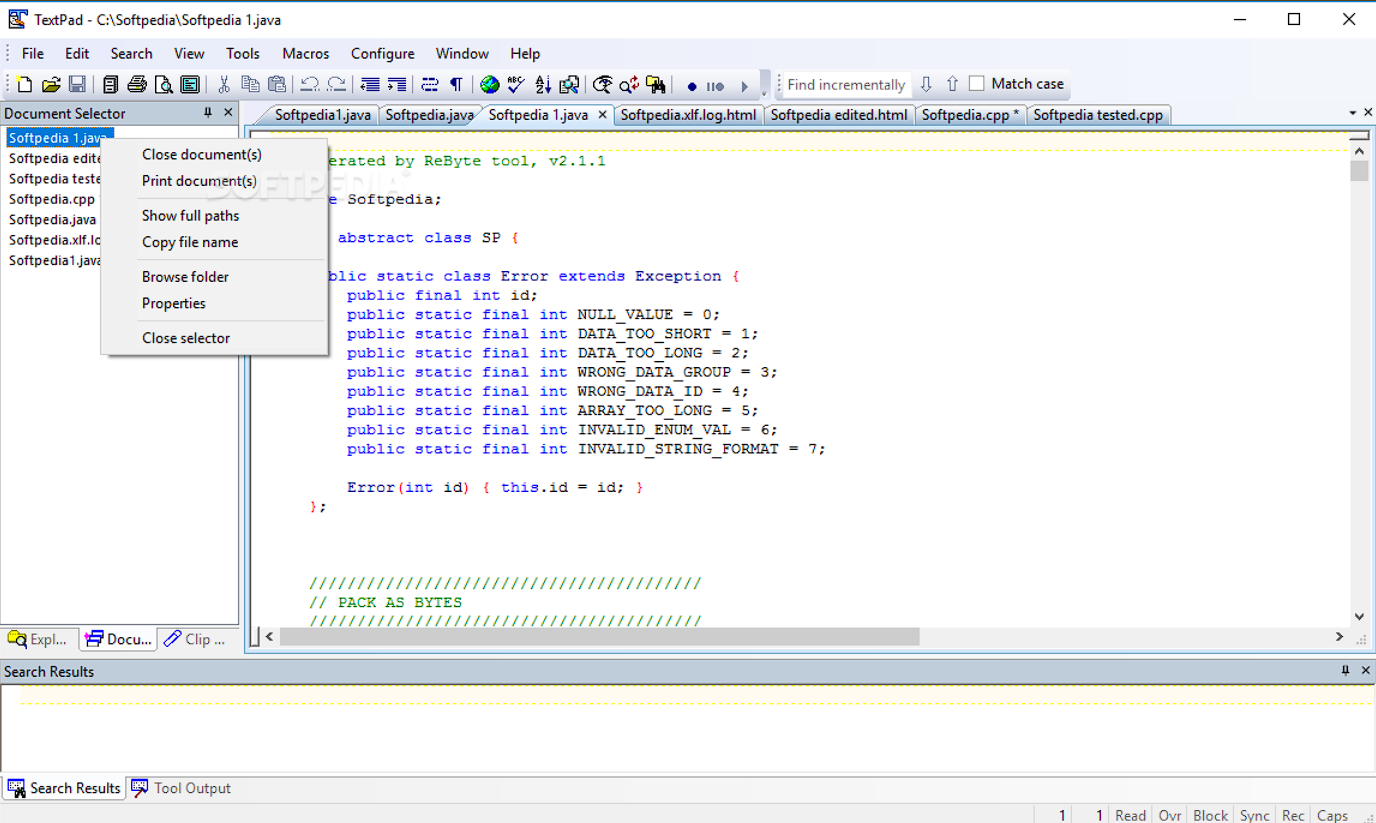Select Softpedia.cpp in Document Selector list

[52, 199]
